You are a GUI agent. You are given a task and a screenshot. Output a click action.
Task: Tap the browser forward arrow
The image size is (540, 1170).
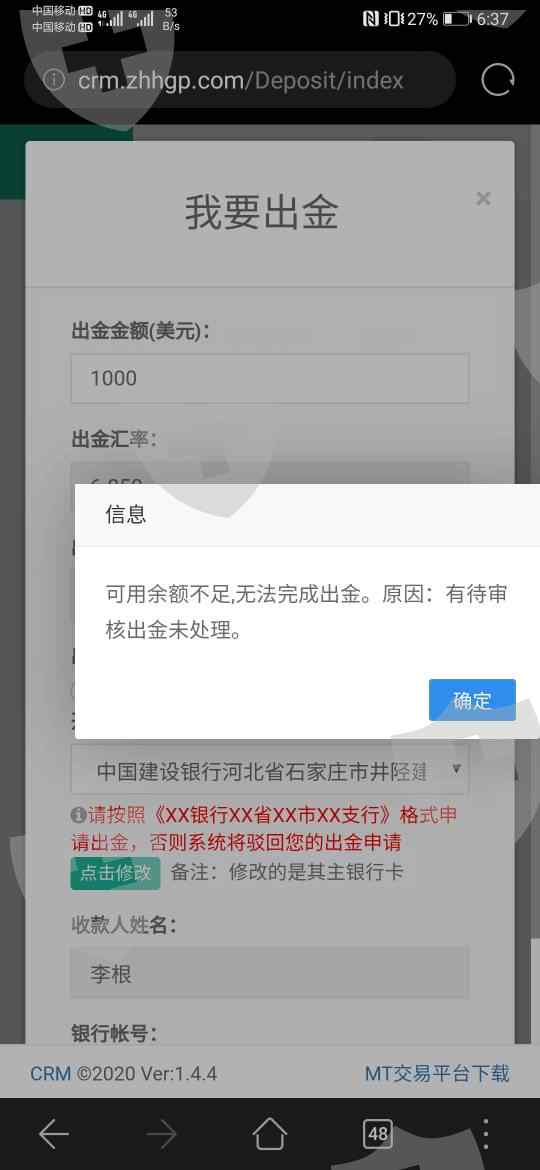click(162, 1135)
